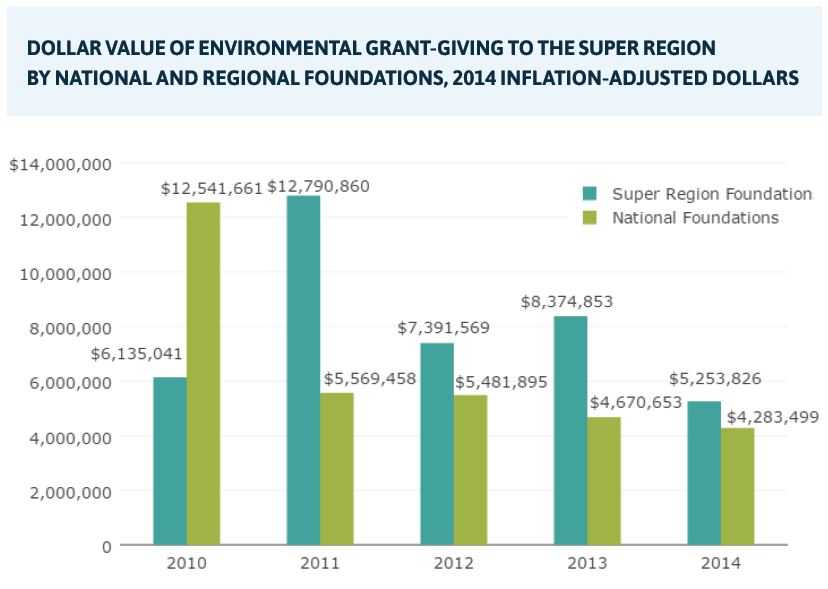
Task: Toggle the National Foundations legend label
Action: (x=695, y=217)
